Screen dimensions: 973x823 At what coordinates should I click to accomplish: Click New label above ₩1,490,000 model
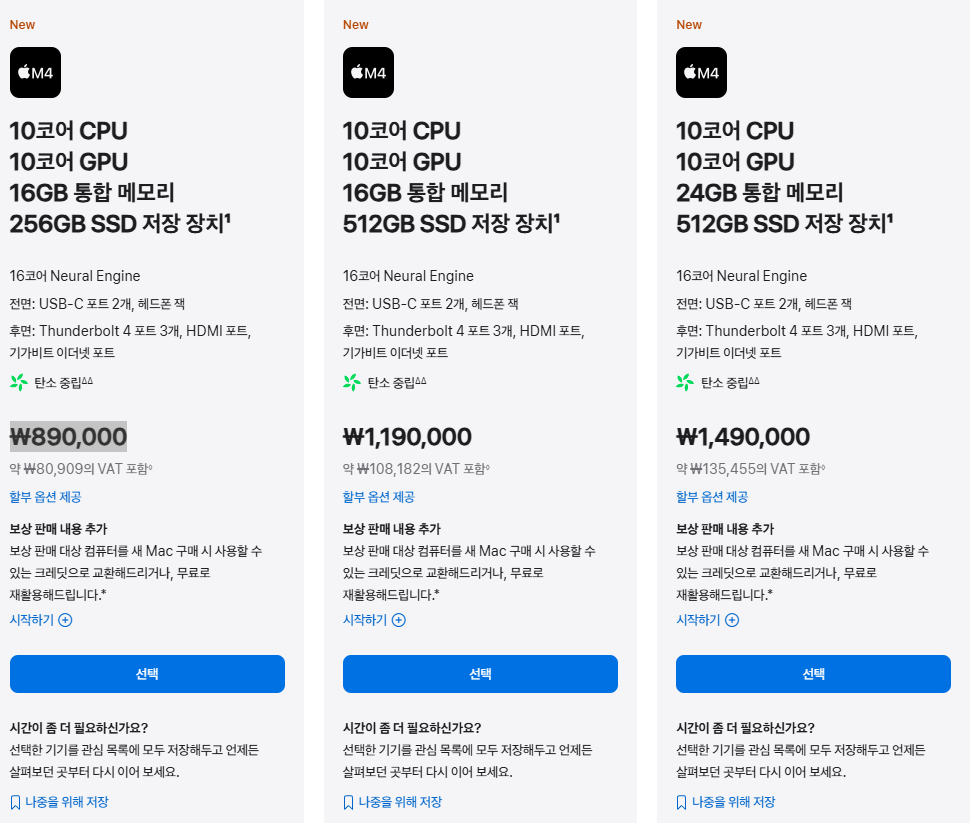(x=689, y=25)
